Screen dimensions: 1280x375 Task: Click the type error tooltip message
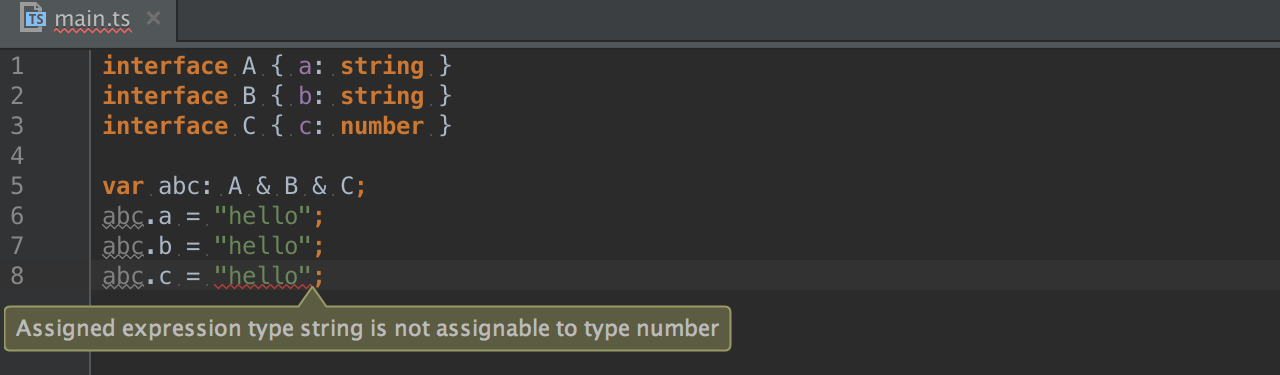tap(368, 328)
